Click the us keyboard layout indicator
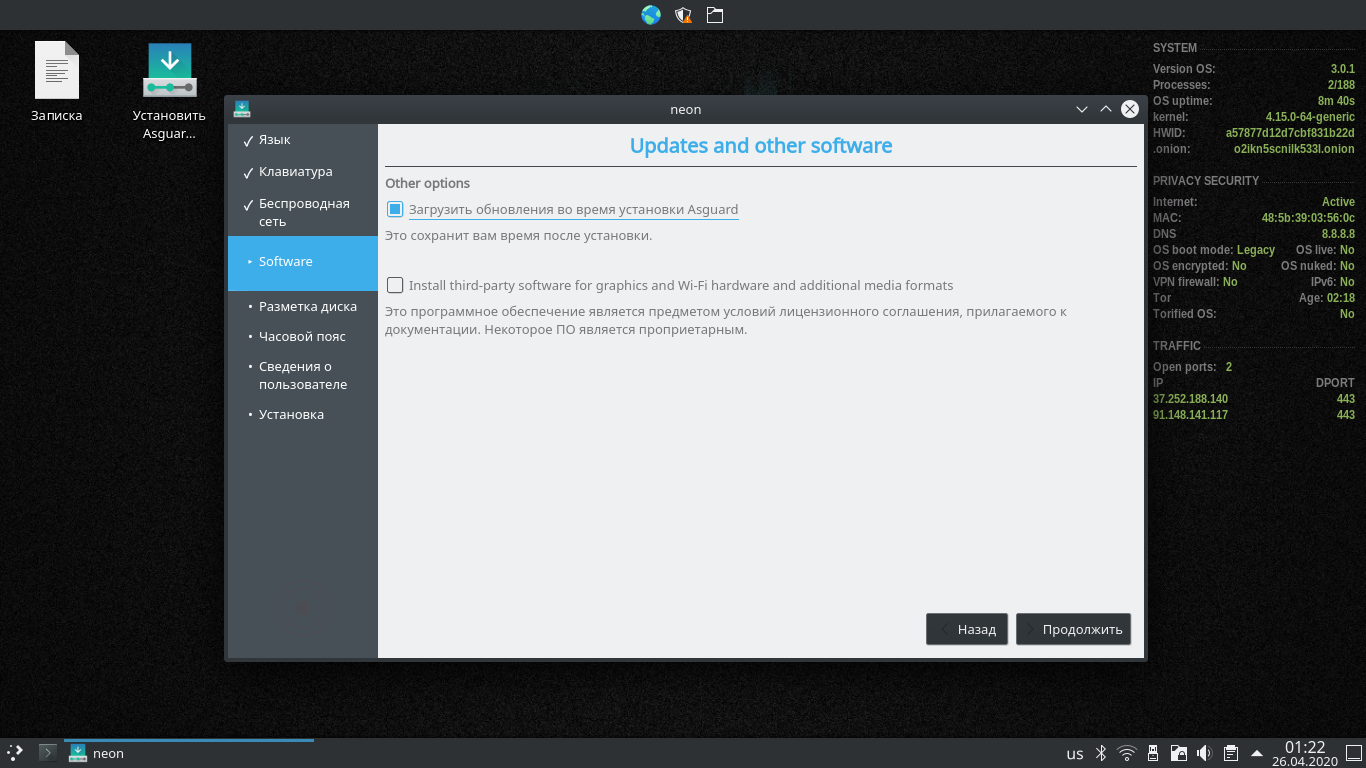The width and height of the screenshot is (1366, 768). point(1075,754)
